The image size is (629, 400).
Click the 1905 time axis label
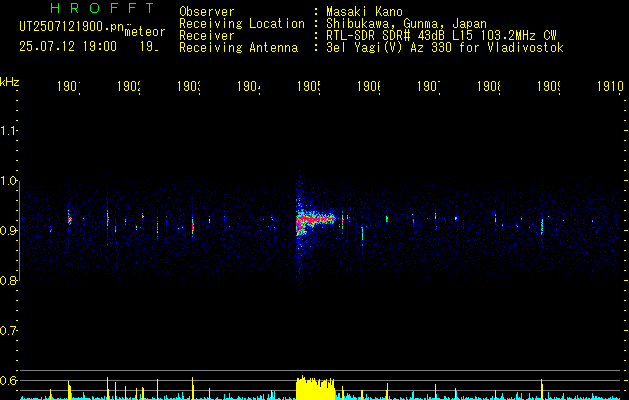tap(309, 87)
